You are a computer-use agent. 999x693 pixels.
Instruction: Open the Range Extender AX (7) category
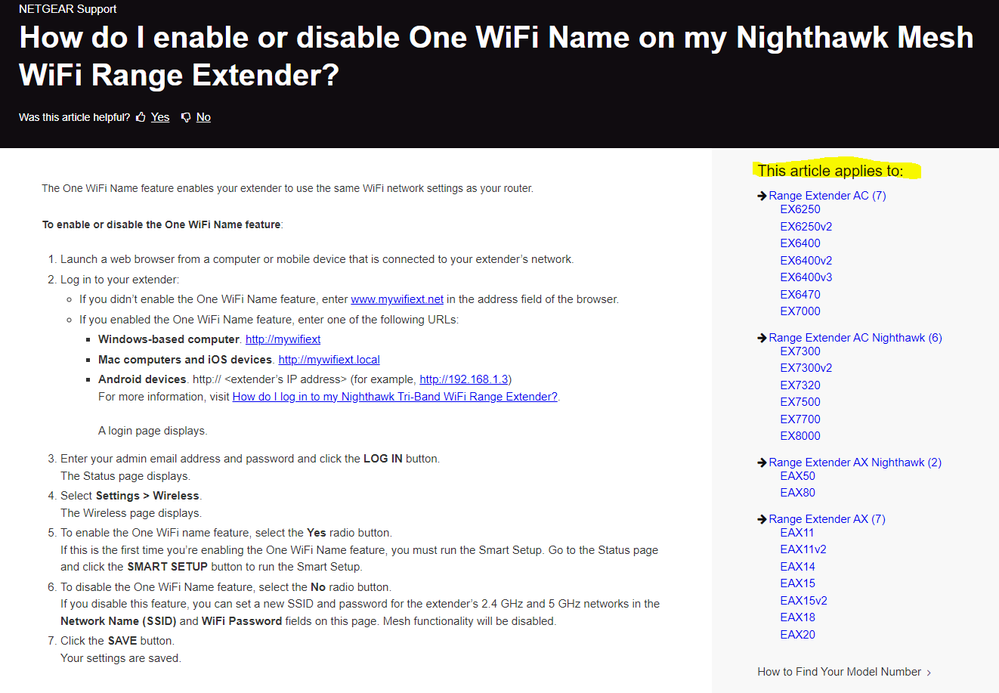pyautogui.click(x=827, y=520)
